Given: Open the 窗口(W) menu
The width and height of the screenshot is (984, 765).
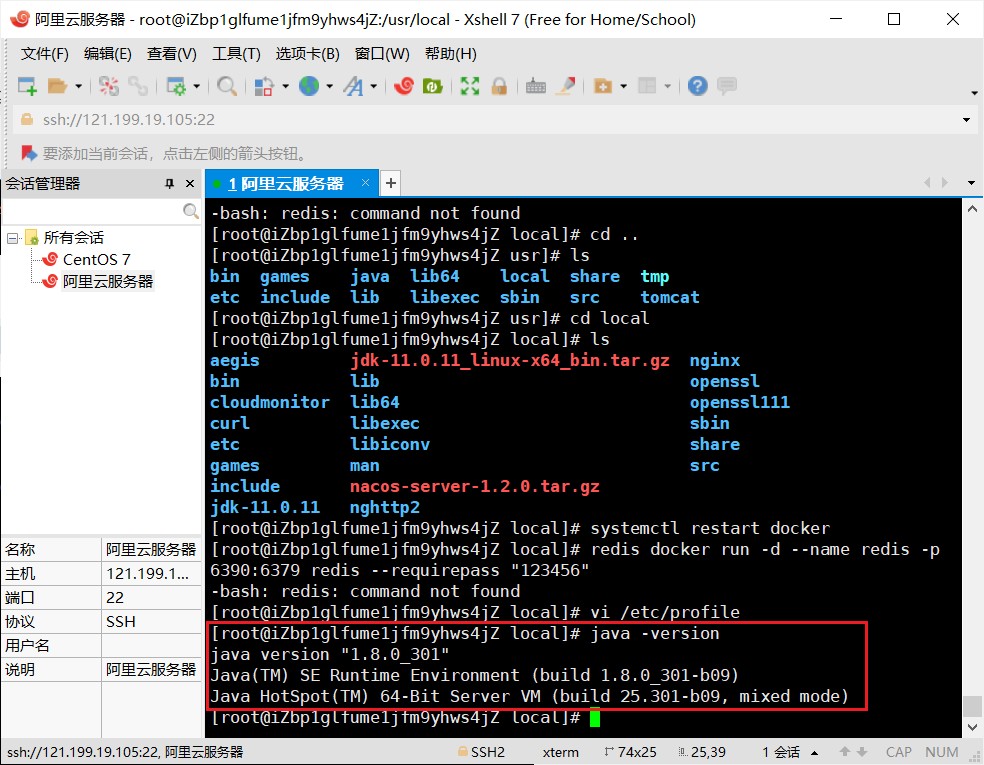Looking at the screenshot, I should coord(382,54).
